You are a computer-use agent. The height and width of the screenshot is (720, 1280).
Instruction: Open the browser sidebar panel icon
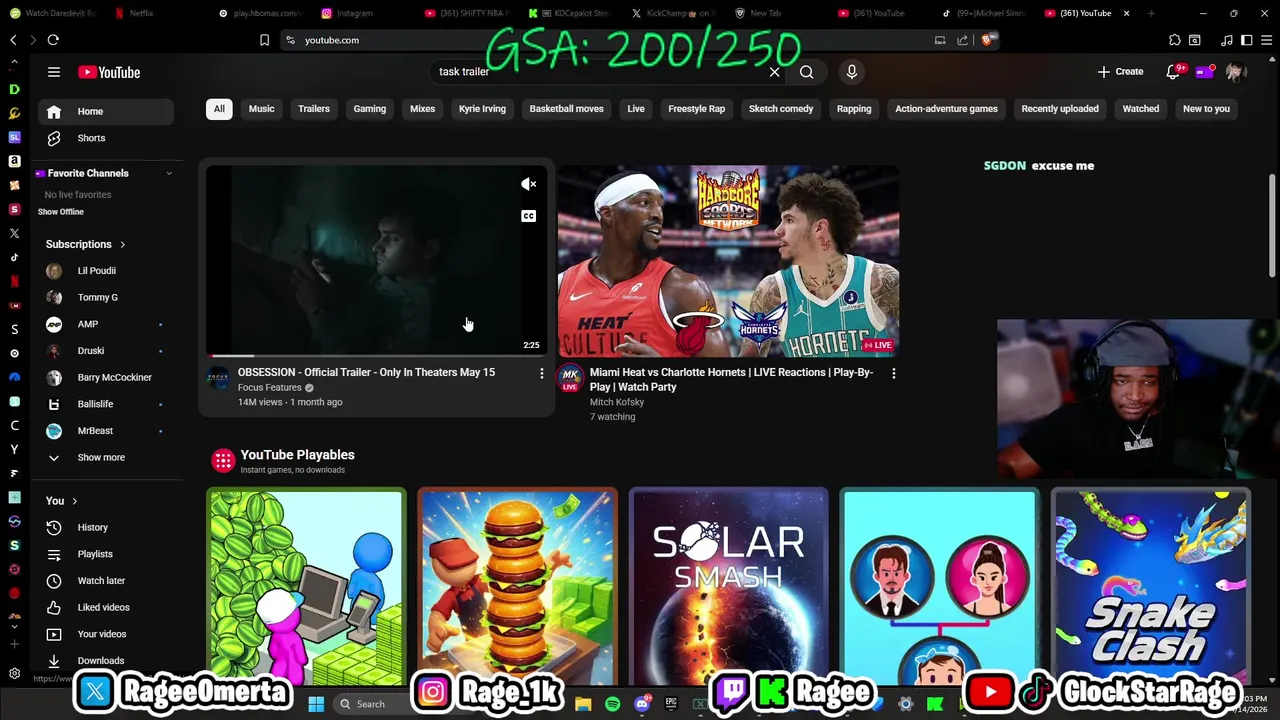[x=1246, y=40]
